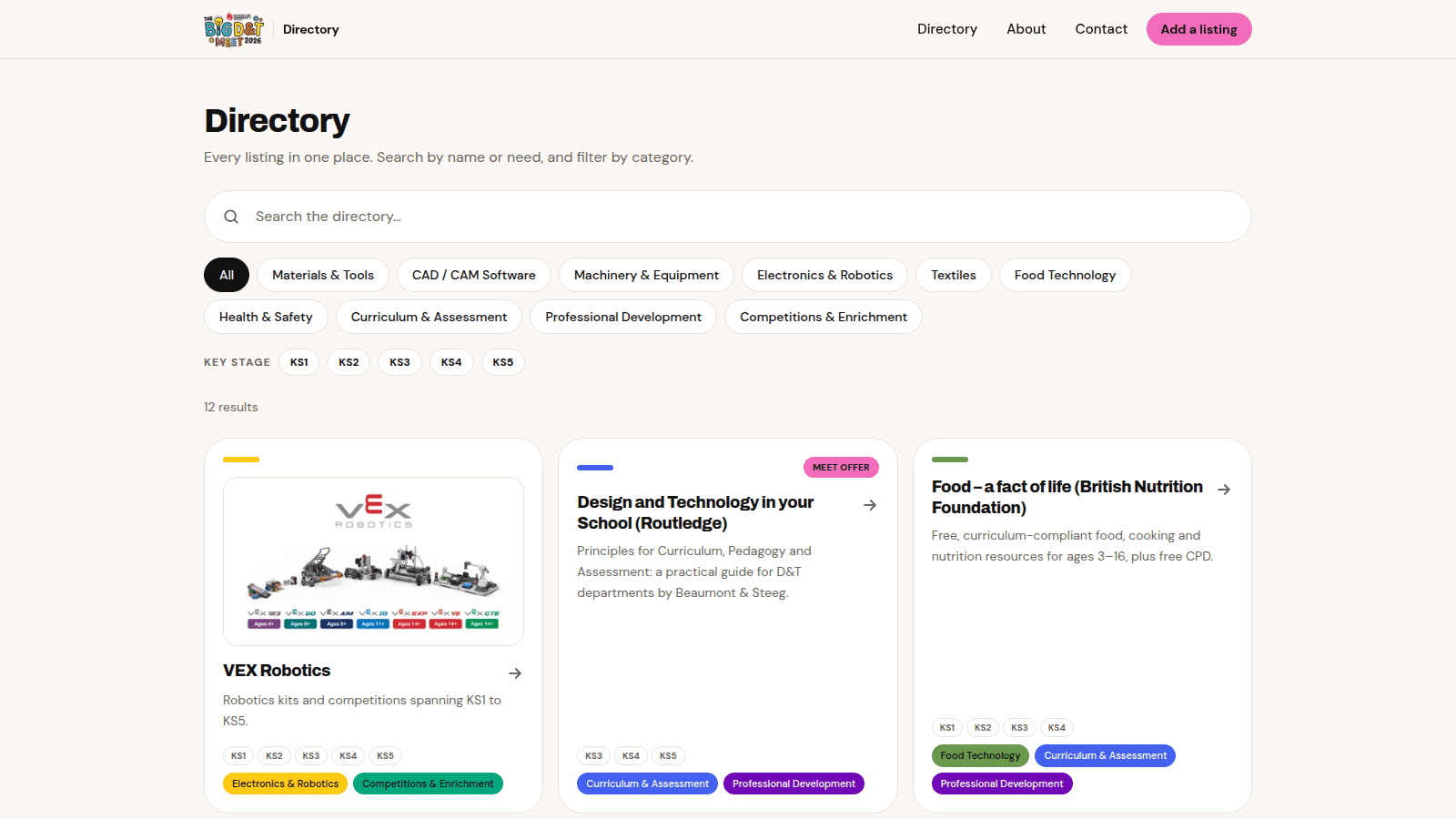
Task: Click KS5 tag on VEX Robotics card
Action: pyautogui.click(x=385, y=755)
